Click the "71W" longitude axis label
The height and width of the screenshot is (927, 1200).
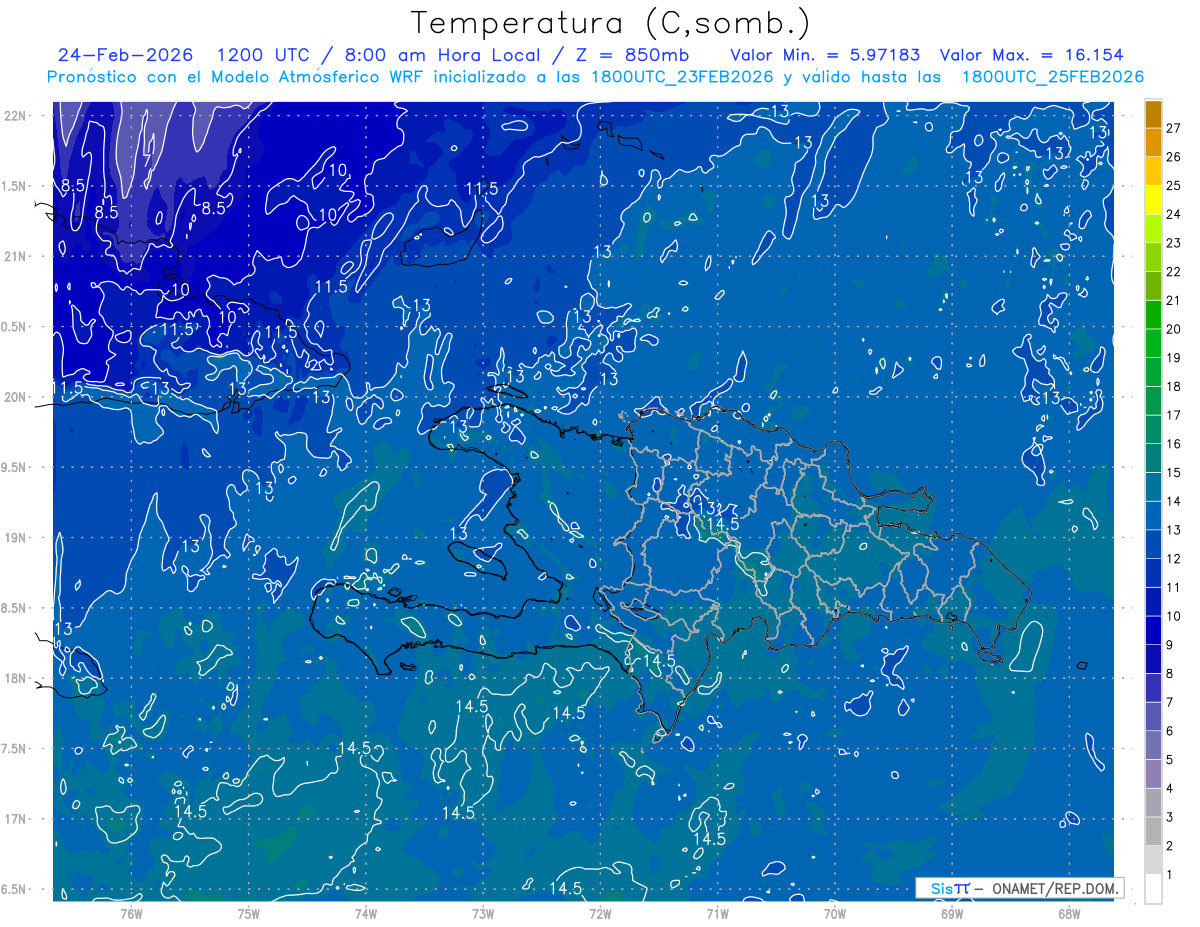coord(717,913)
